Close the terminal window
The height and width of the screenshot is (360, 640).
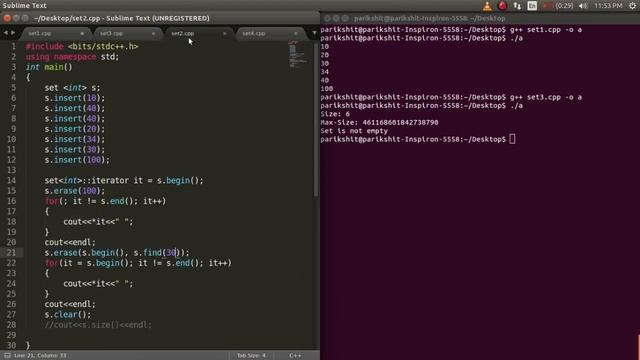(327, 18)
